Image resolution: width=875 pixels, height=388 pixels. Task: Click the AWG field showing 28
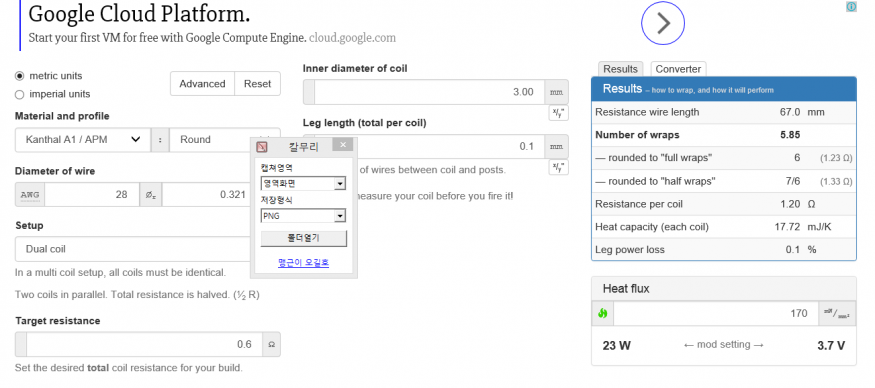click(x=92, y=194)
